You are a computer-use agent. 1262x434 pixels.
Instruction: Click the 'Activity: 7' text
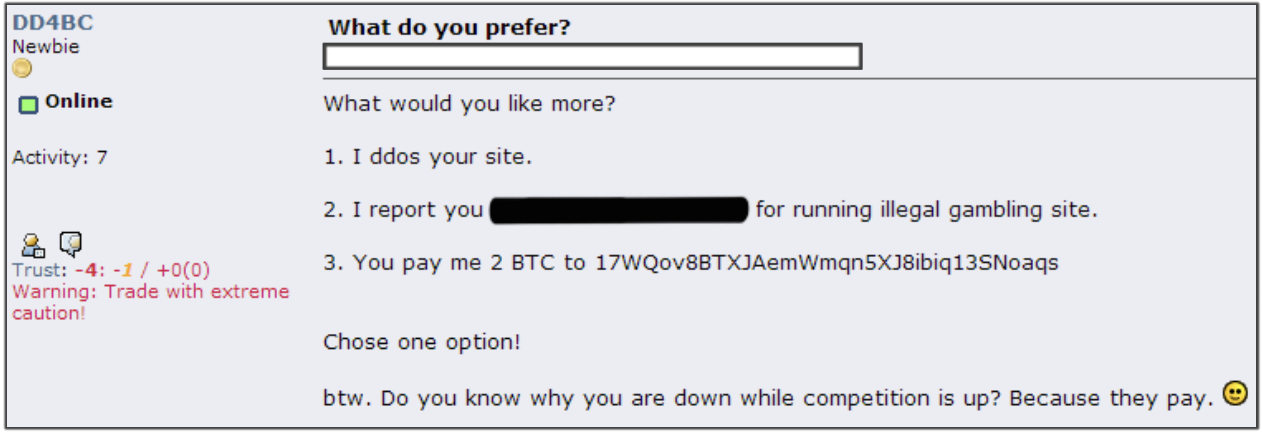click(59, 157)
